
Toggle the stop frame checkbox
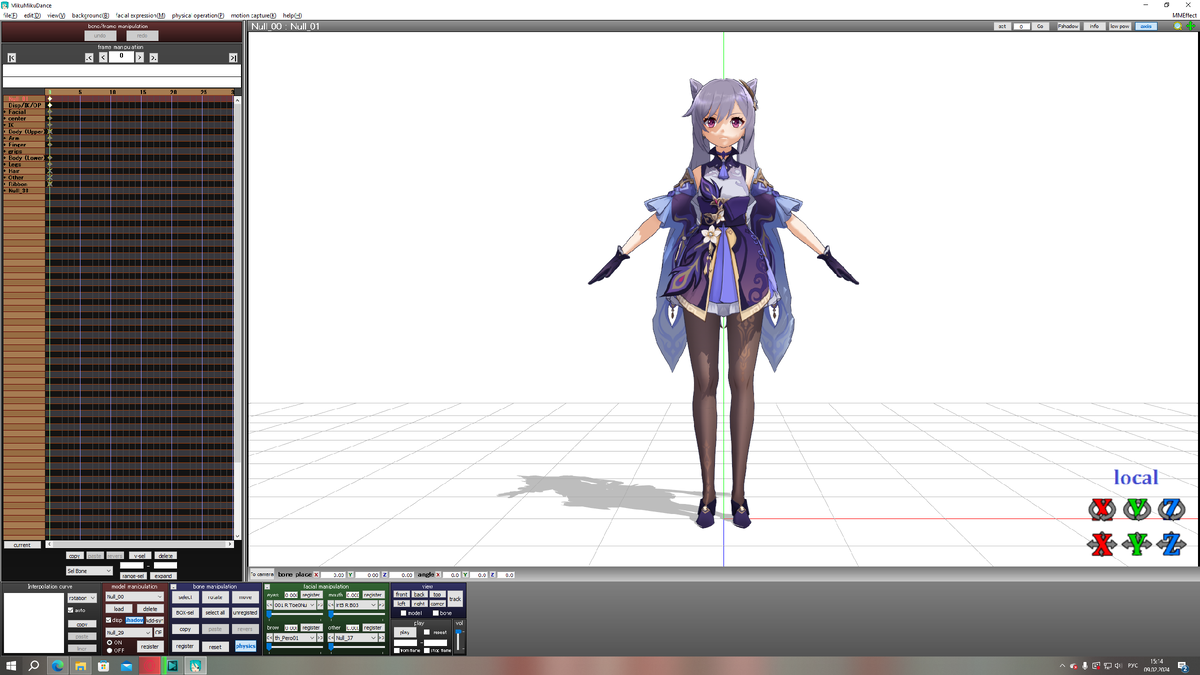pyautogui.click(x=427, y=650)
